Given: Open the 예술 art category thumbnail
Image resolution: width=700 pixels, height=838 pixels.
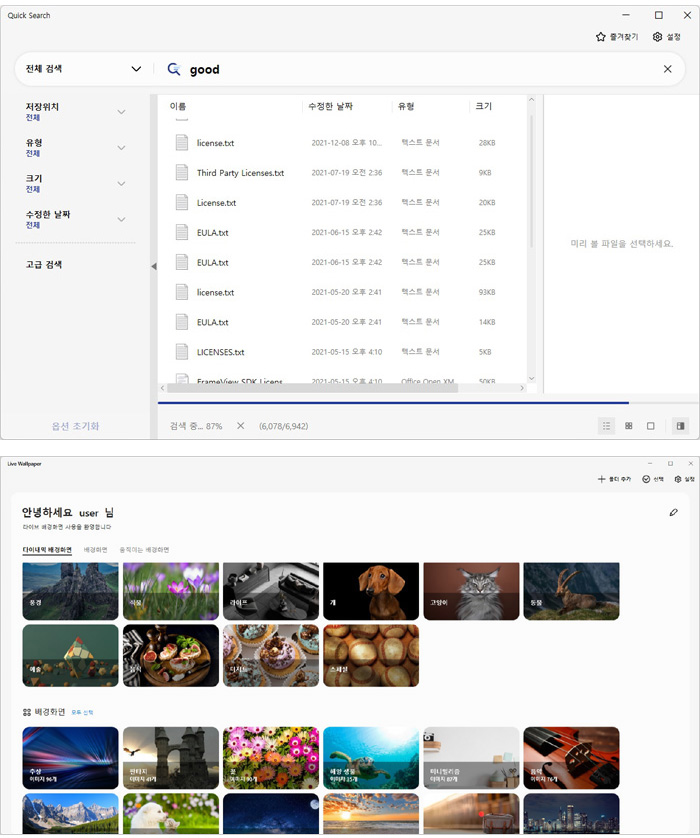Looking at the screenshot, I should (x=71, y=656).
